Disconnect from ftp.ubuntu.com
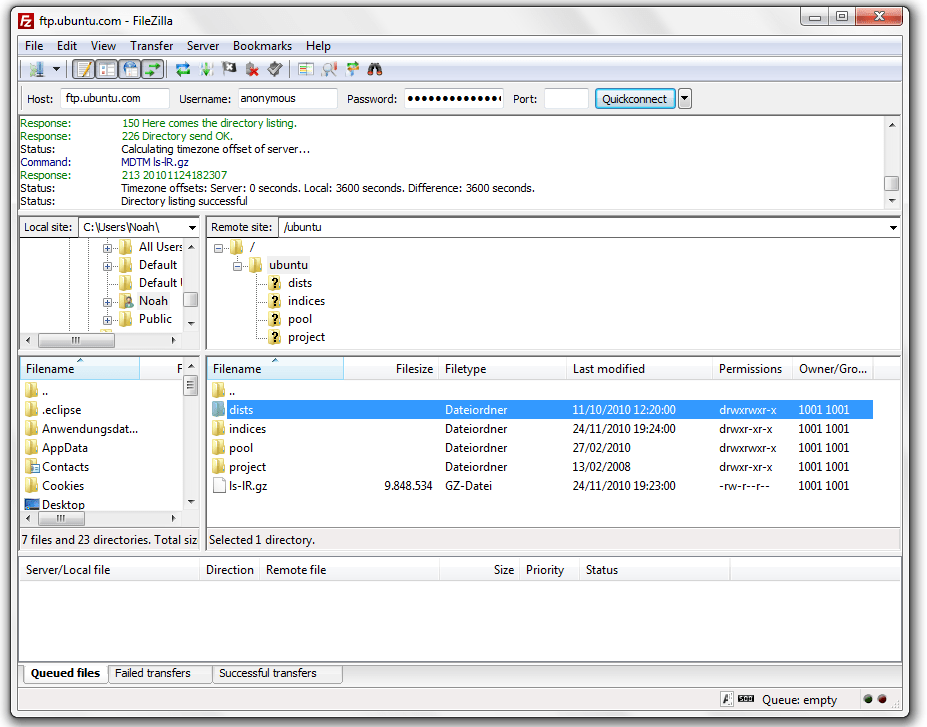 click(252, 68)
